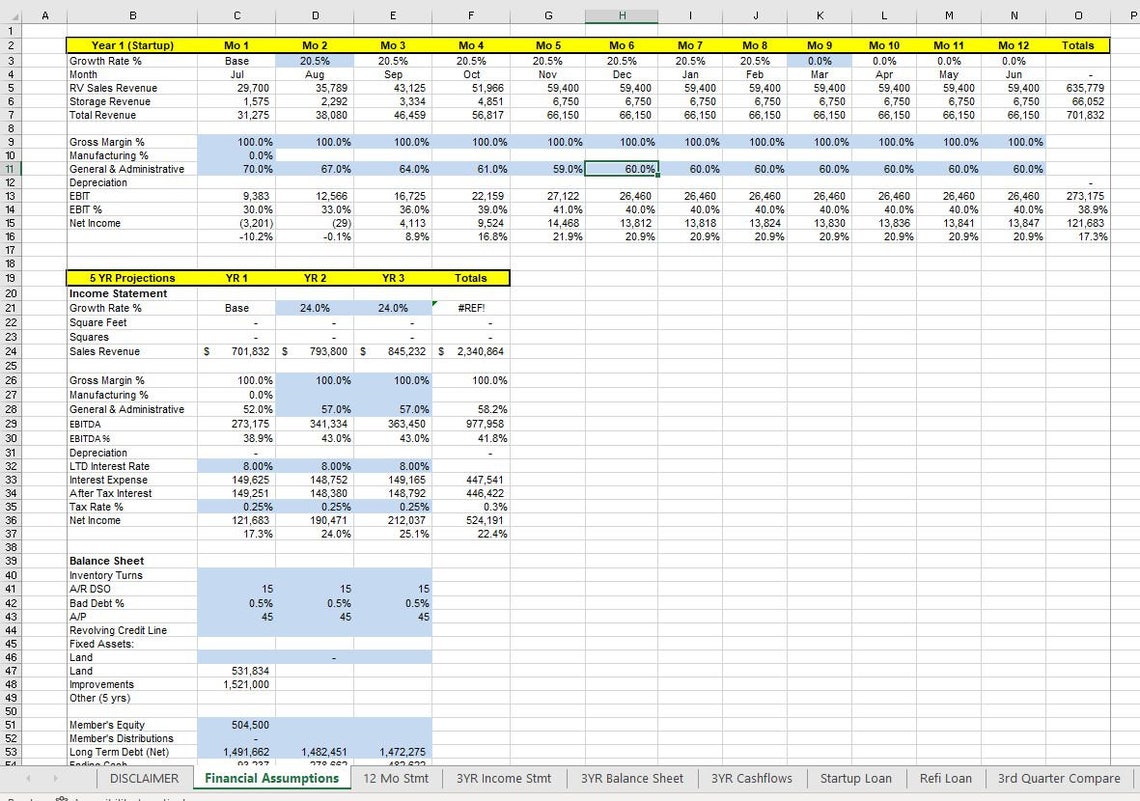The image size is (1140, 801).
Task: Click column header H to select the column
Action: [621, 17]
